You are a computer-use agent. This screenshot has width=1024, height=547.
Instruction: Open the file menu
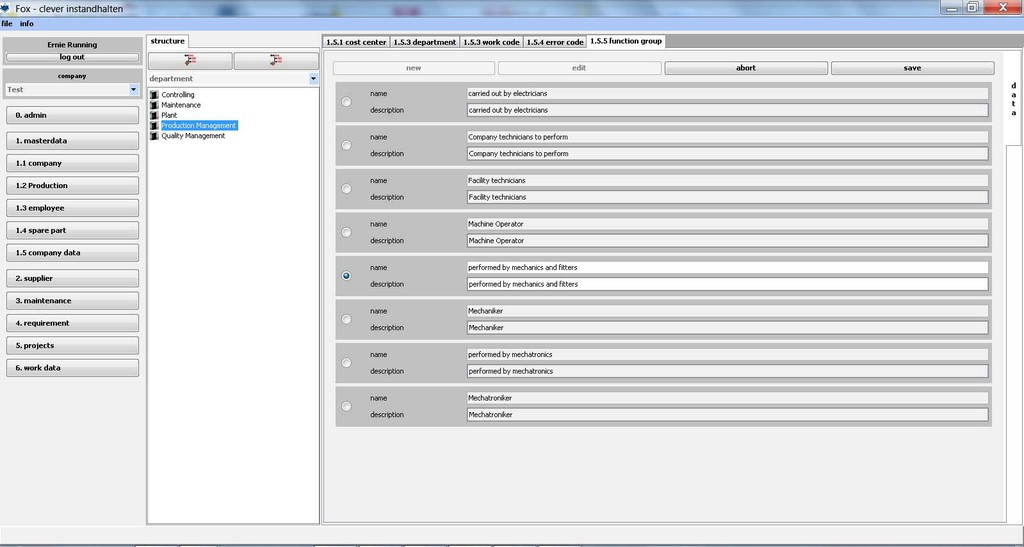click(x=7, y=23)
